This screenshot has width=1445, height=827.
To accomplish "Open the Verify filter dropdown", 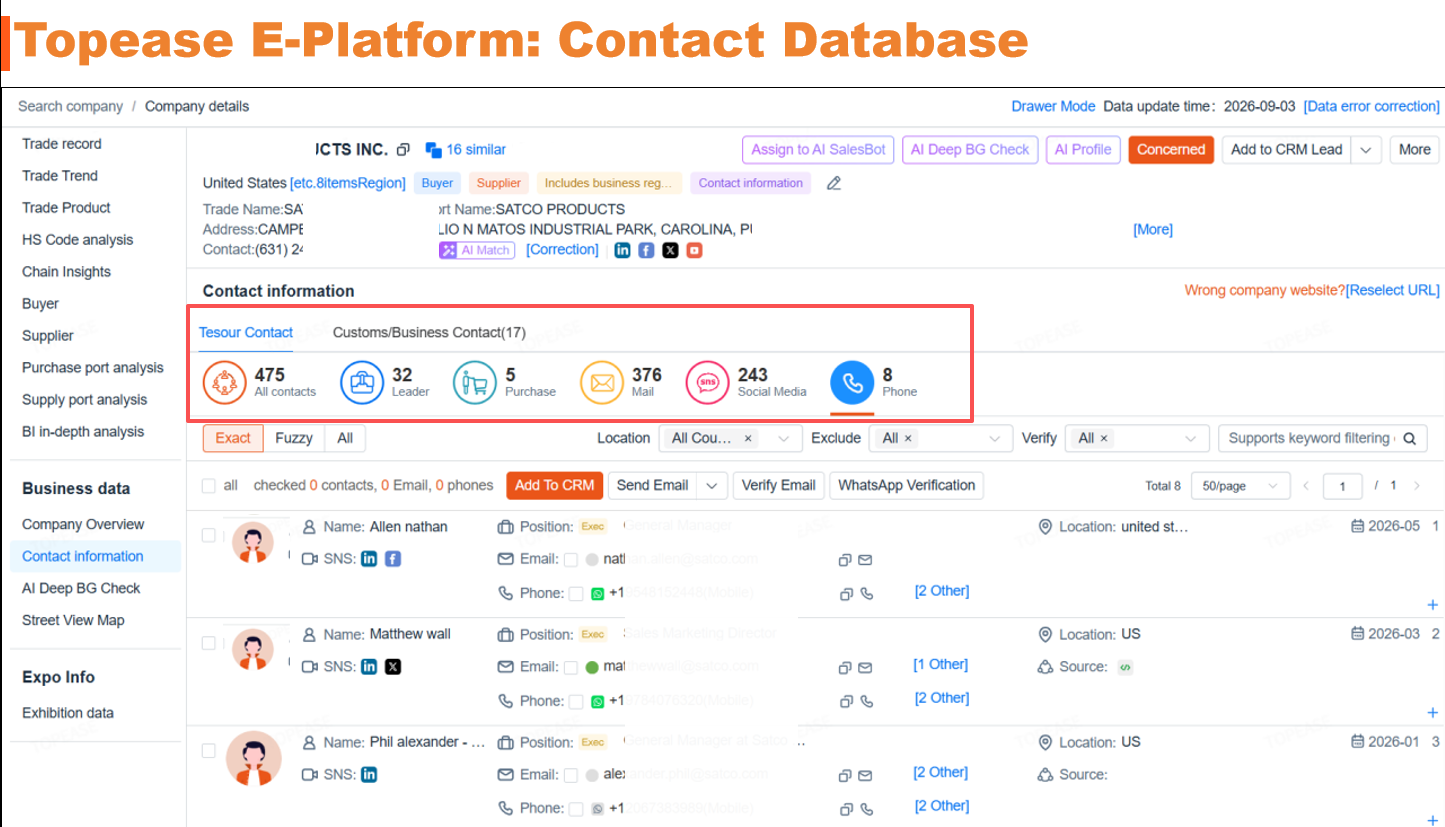I will [1137, 438].
